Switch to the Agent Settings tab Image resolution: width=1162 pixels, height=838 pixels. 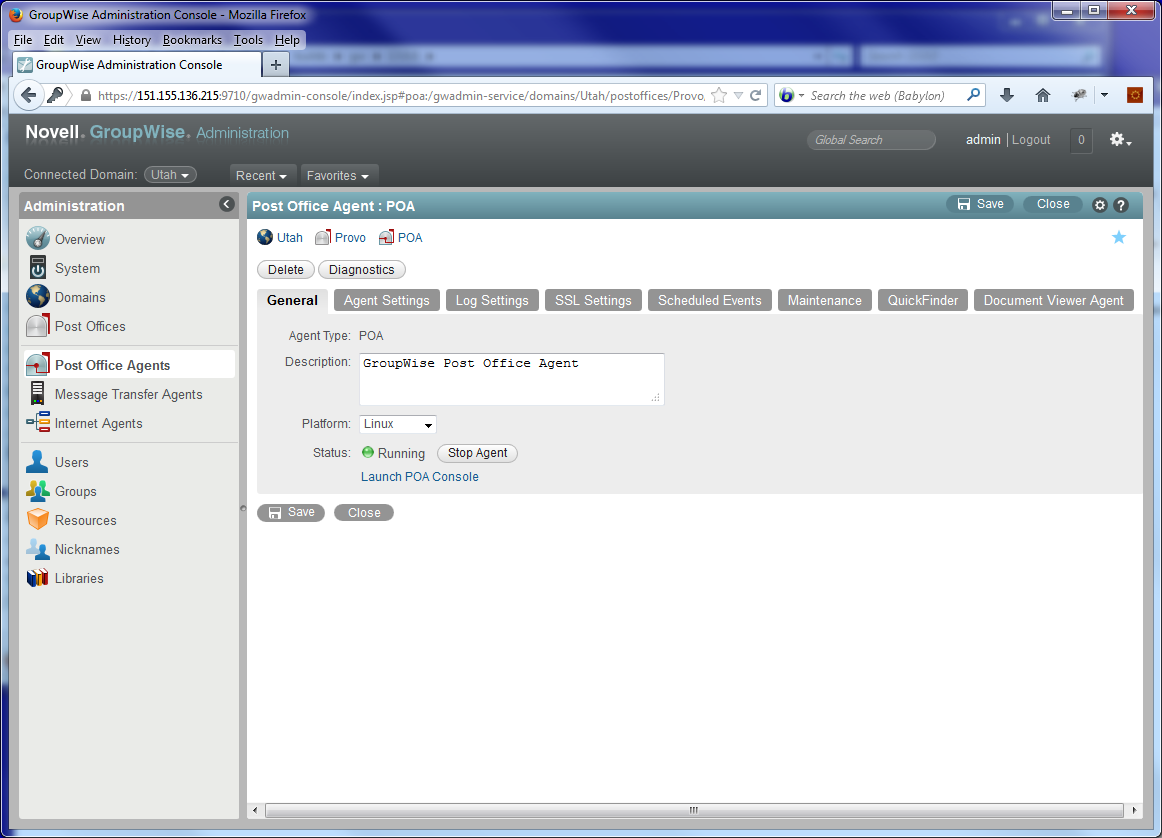tap(386, 300)
